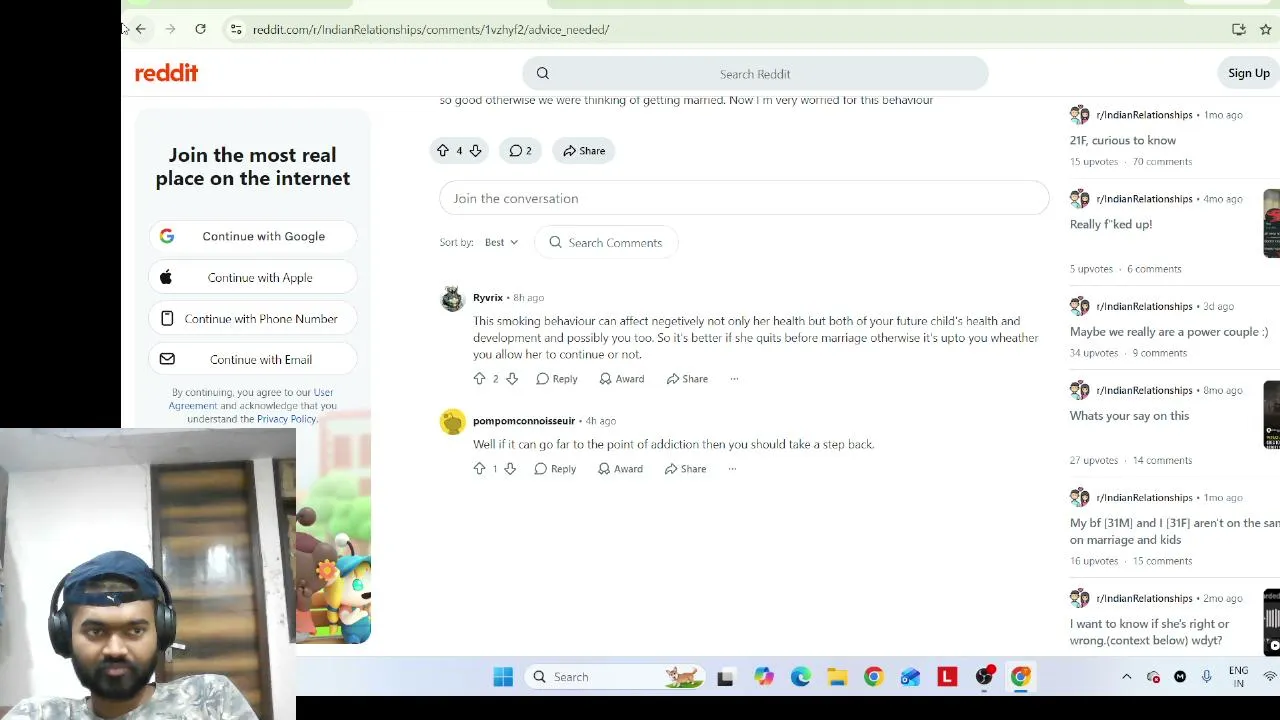Continue with Apple sign-in
The height and width of the screenshot is (720, 1280).
pos(253,277)
